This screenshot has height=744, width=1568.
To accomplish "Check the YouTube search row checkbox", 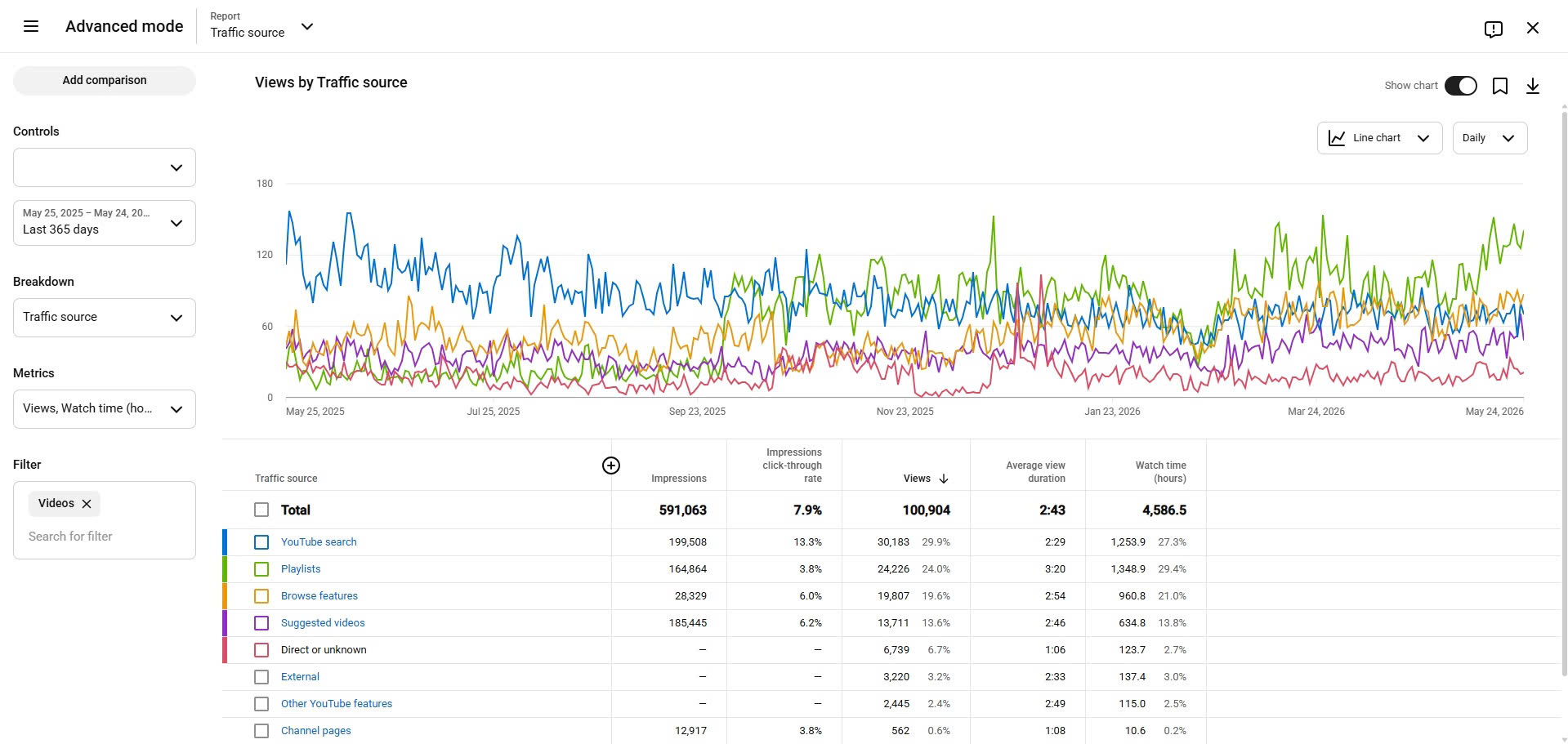I will [x=261, y=542].
